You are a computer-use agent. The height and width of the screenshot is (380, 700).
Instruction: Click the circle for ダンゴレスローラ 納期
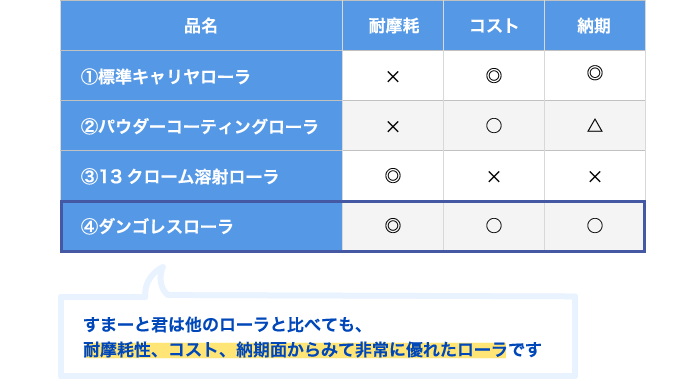click(595, 225)
